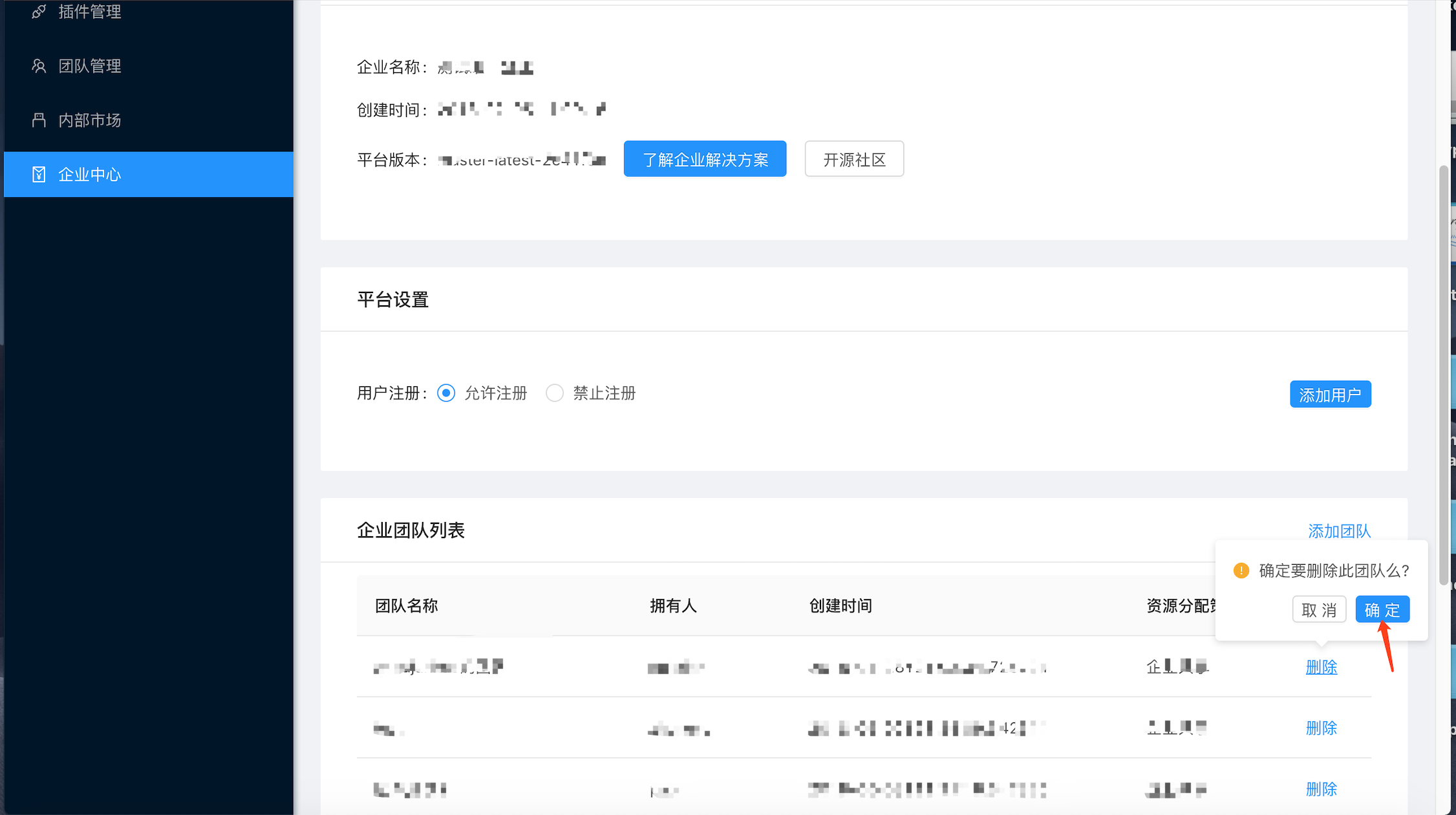Click the page vertical scrollbar thumb
The width and height of the screenshot is (1456, 815).
[1444, 375]
